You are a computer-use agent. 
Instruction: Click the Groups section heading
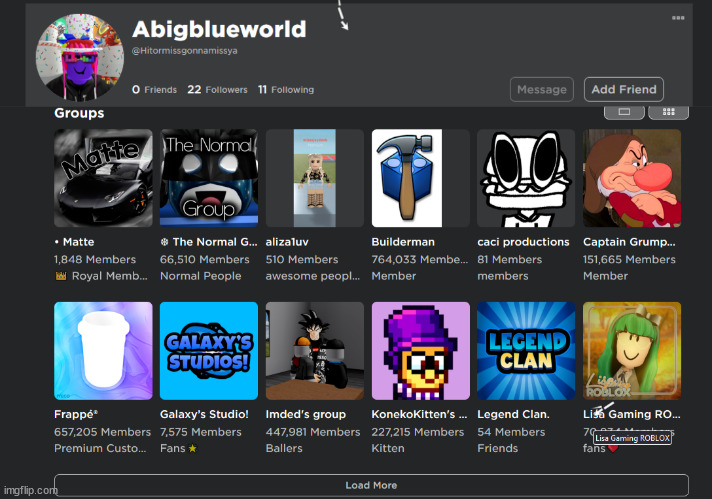click(x=79, y=113)
